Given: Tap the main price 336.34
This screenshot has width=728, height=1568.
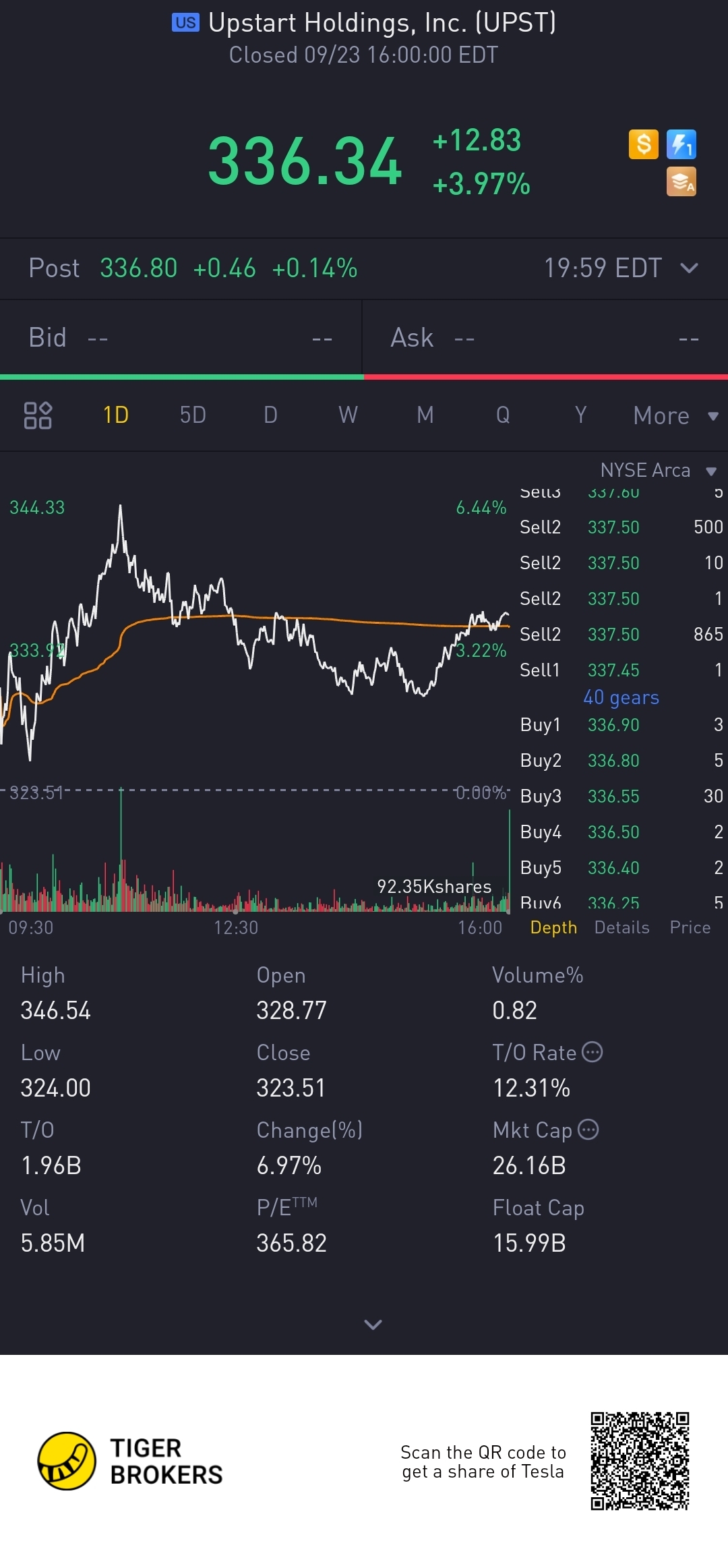Looking at the screenshot, I should [305, 162].
